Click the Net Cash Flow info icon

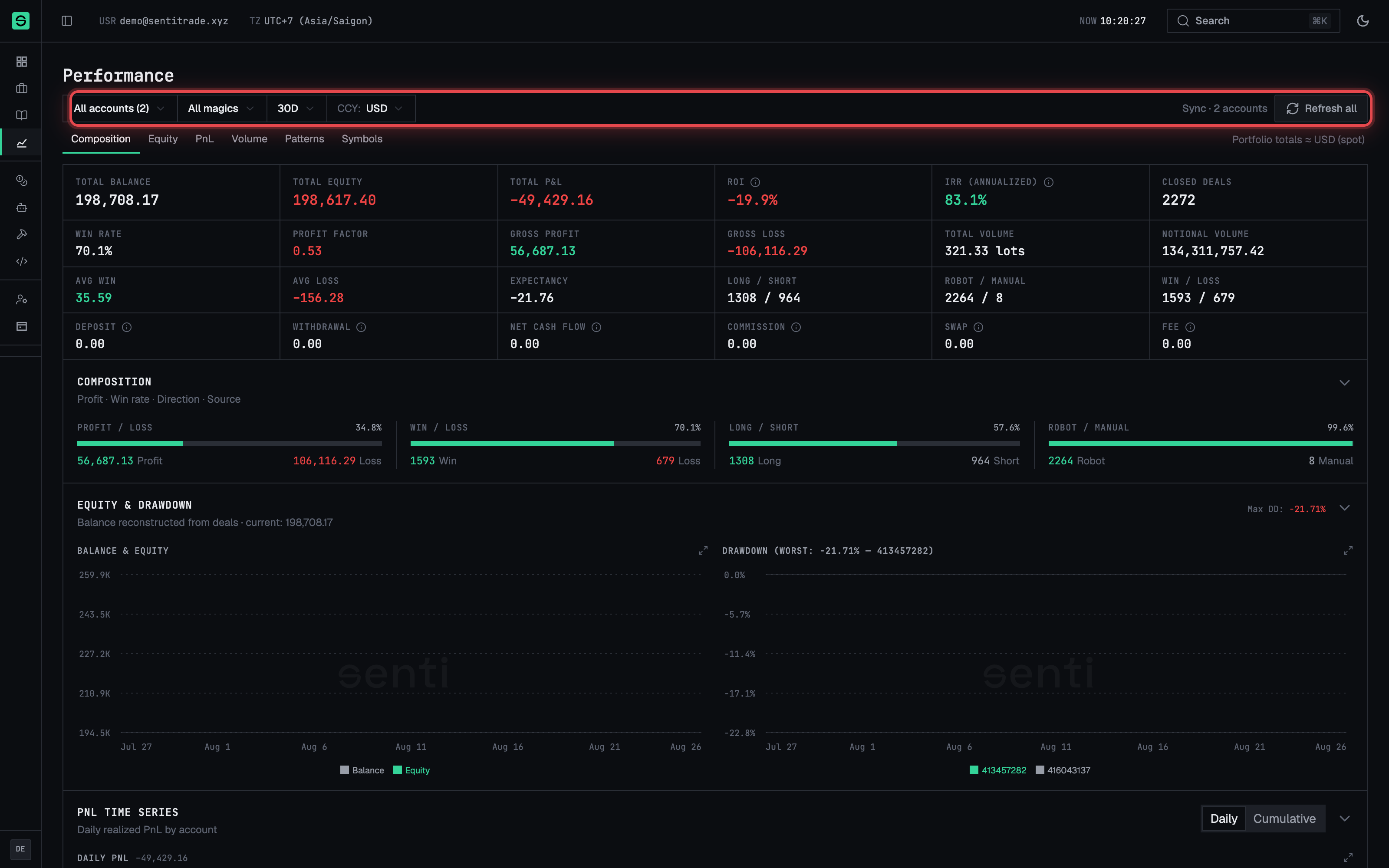click(596, 327)
